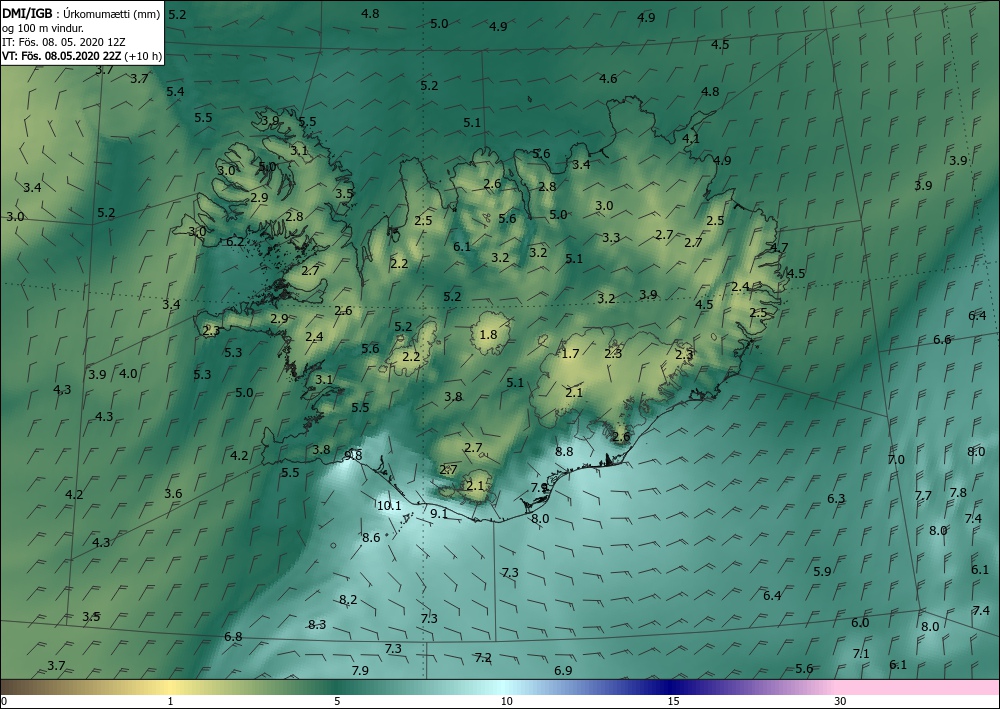The image size is (1000, 709).
Task: Click the 7.2 value at the bottom center
Action: click(x=483, y=657)
